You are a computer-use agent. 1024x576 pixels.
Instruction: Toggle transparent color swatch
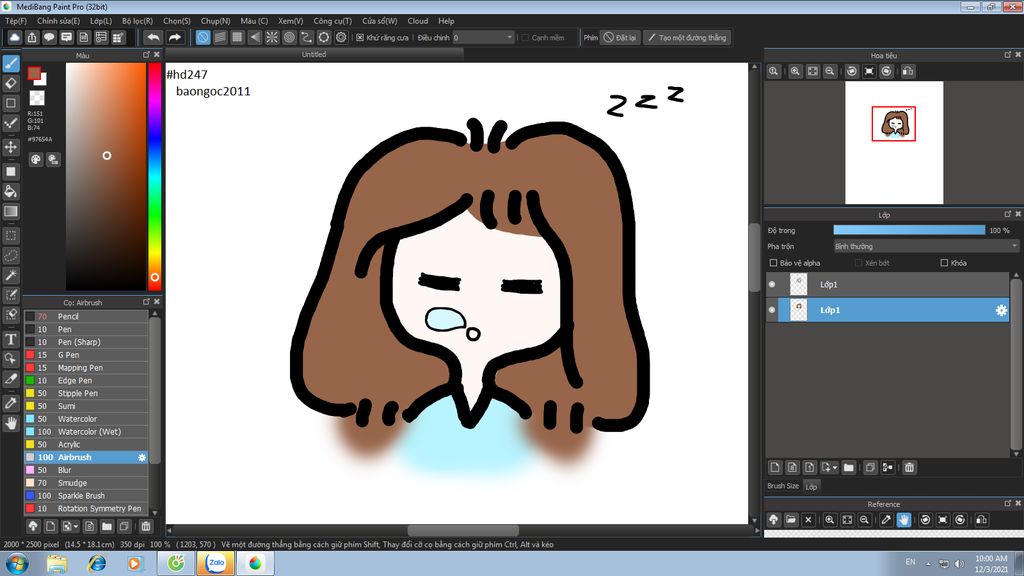click(x=37, y=98)
